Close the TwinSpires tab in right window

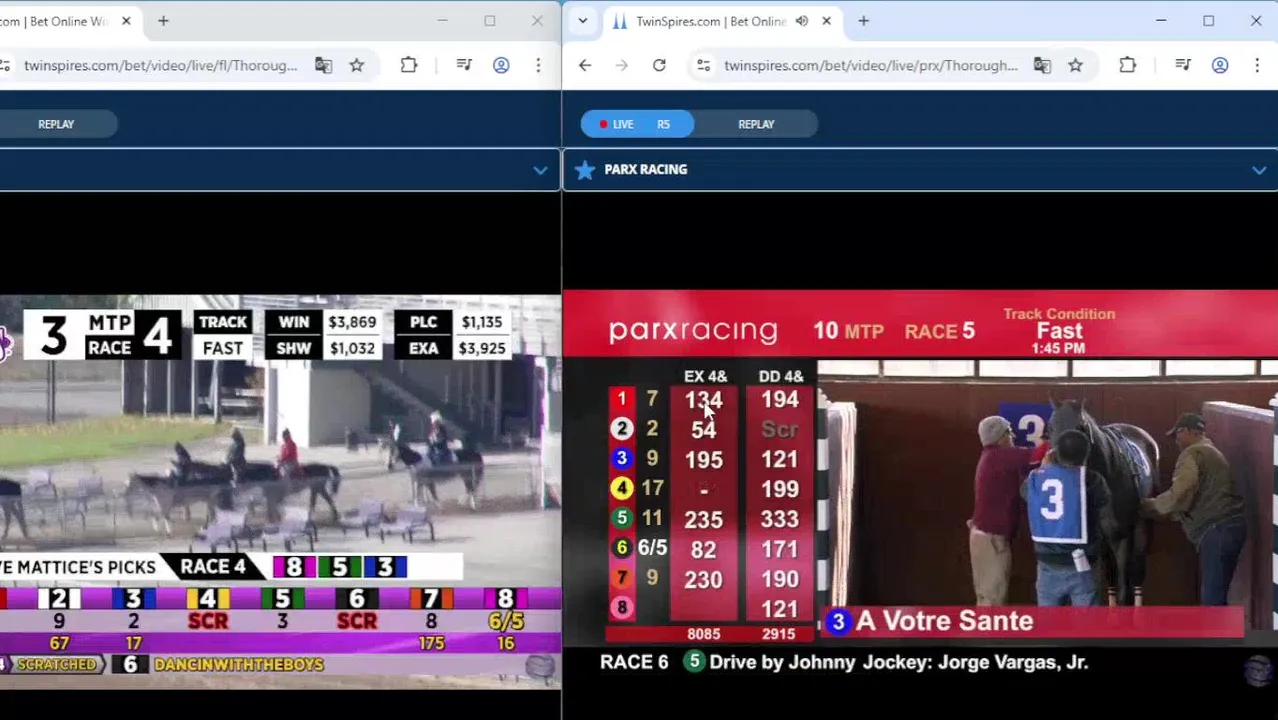pyautogui.click(x=826, y=21)
